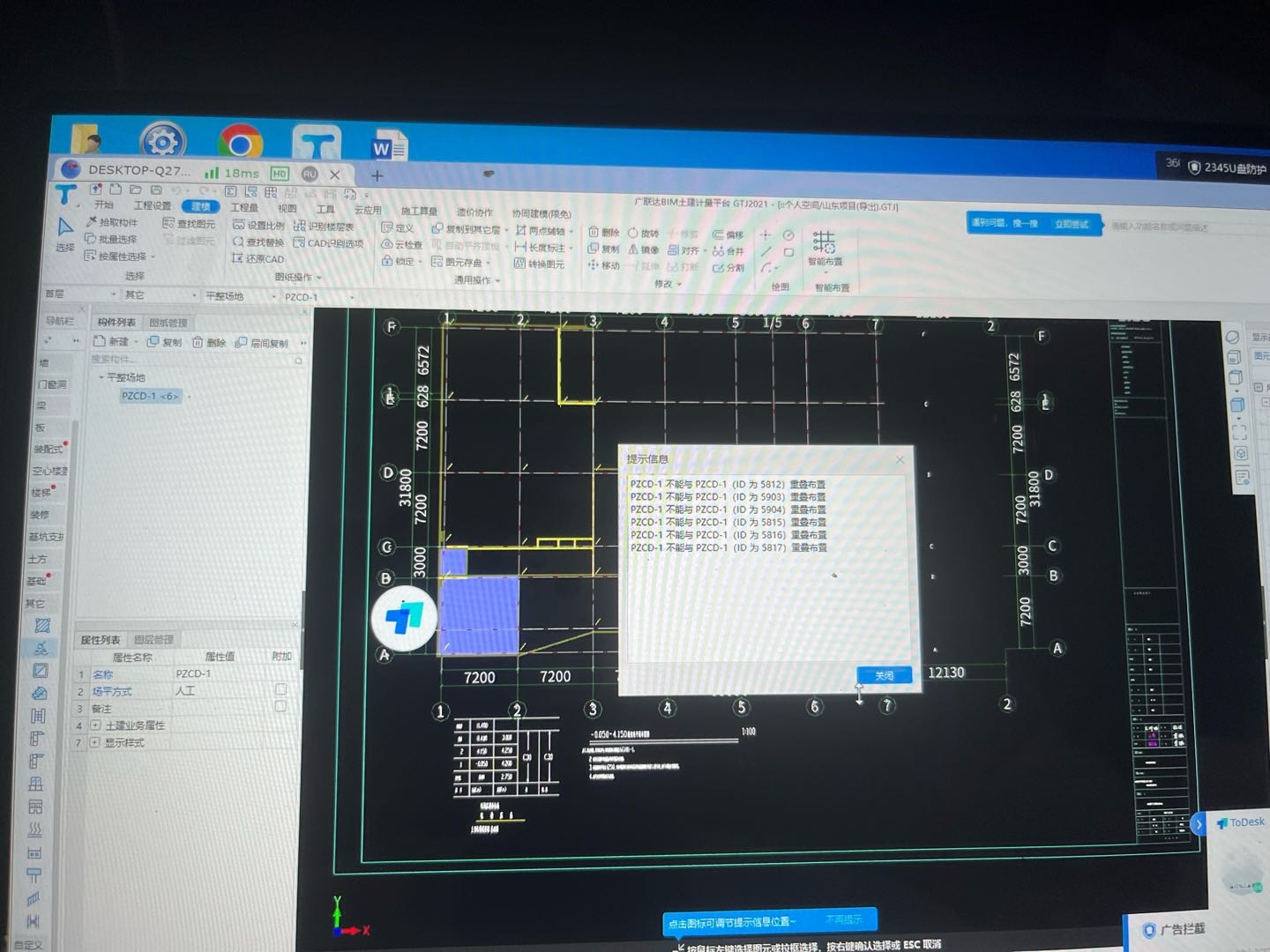
Task: Click the 搜索构件 search field
Action: [x=196, y=360]
